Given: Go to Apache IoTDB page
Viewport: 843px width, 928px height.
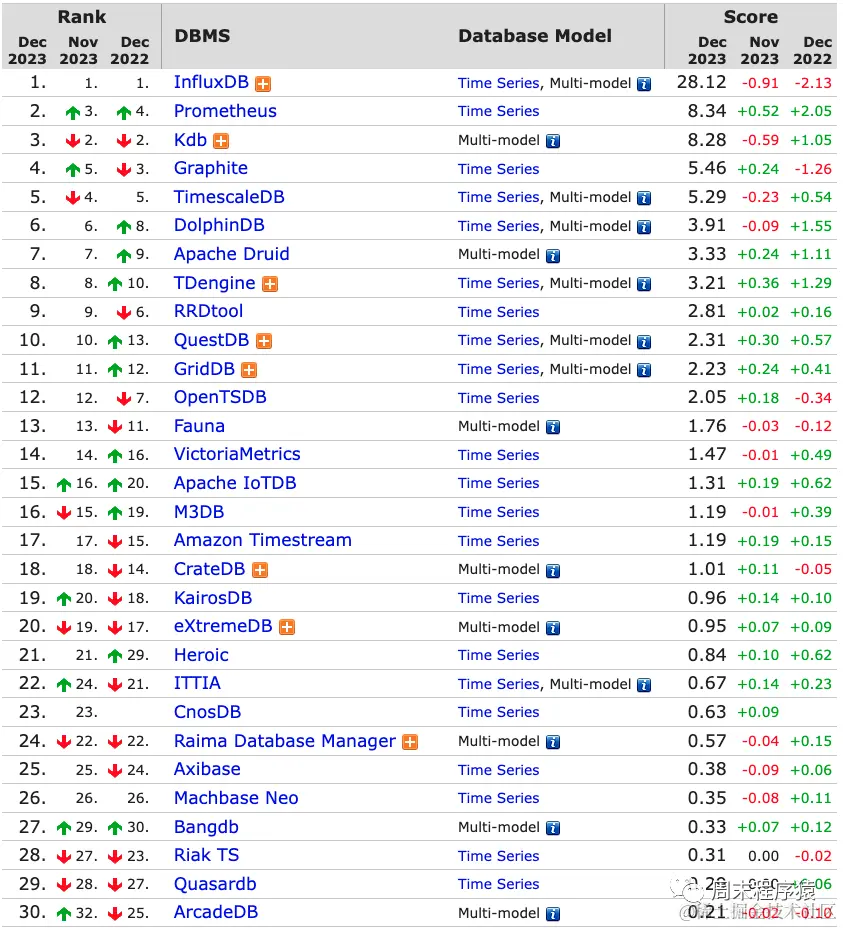Looking at the screenshot, I should (235, 483).
